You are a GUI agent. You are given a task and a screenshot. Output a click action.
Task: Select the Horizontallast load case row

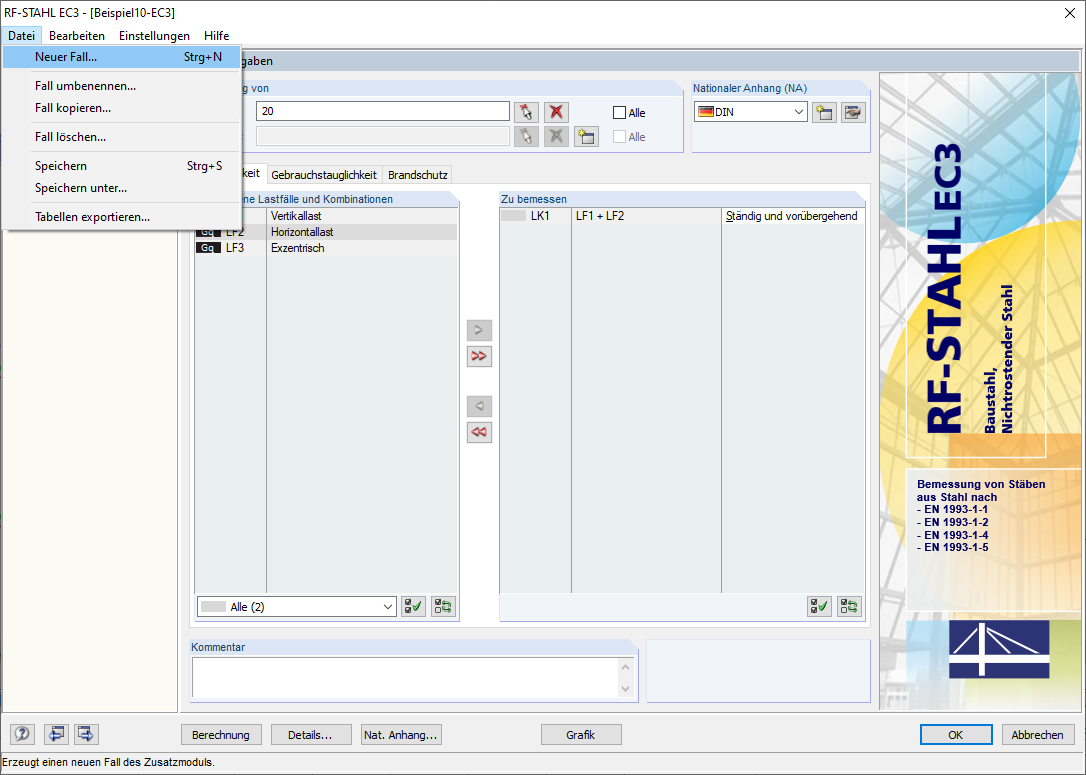pyautogui.click(x=326, y=232)
